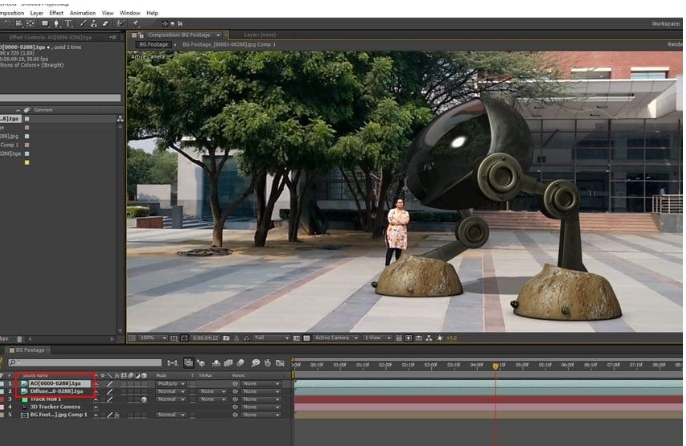
Task: Toggle 3D switch on Track Null 1 layer
Action: click(144, 399)
